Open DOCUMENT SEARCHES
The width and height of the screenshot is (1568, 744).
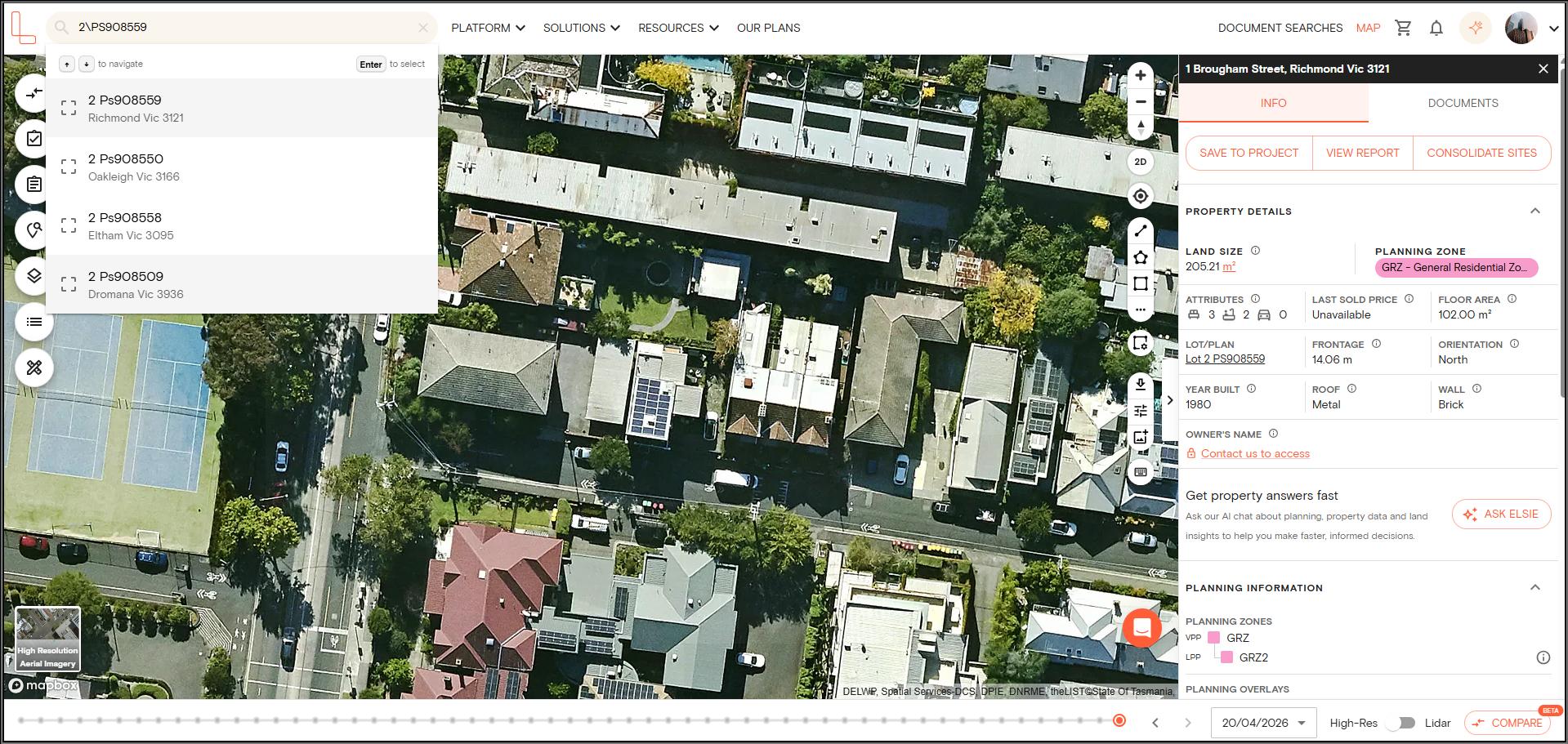click(1280, 28)
